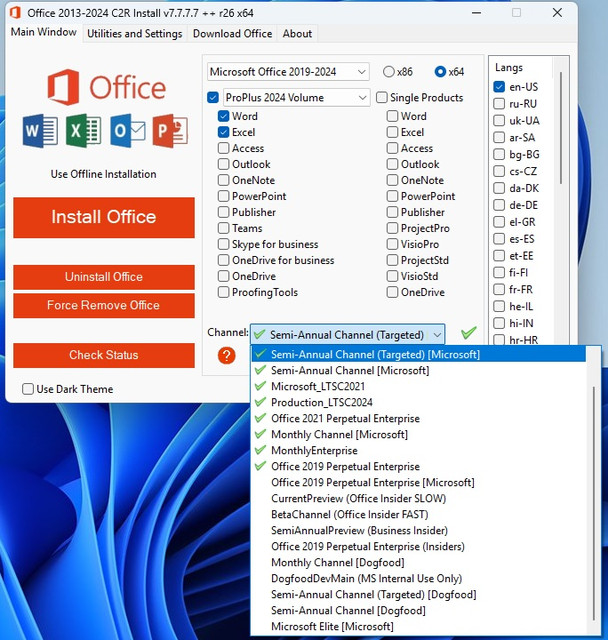Image resolution: width=608 pixels, height=640 pixels.
Task: Uncheck Word in the ProPlus suite list
Action: (223, 116)
